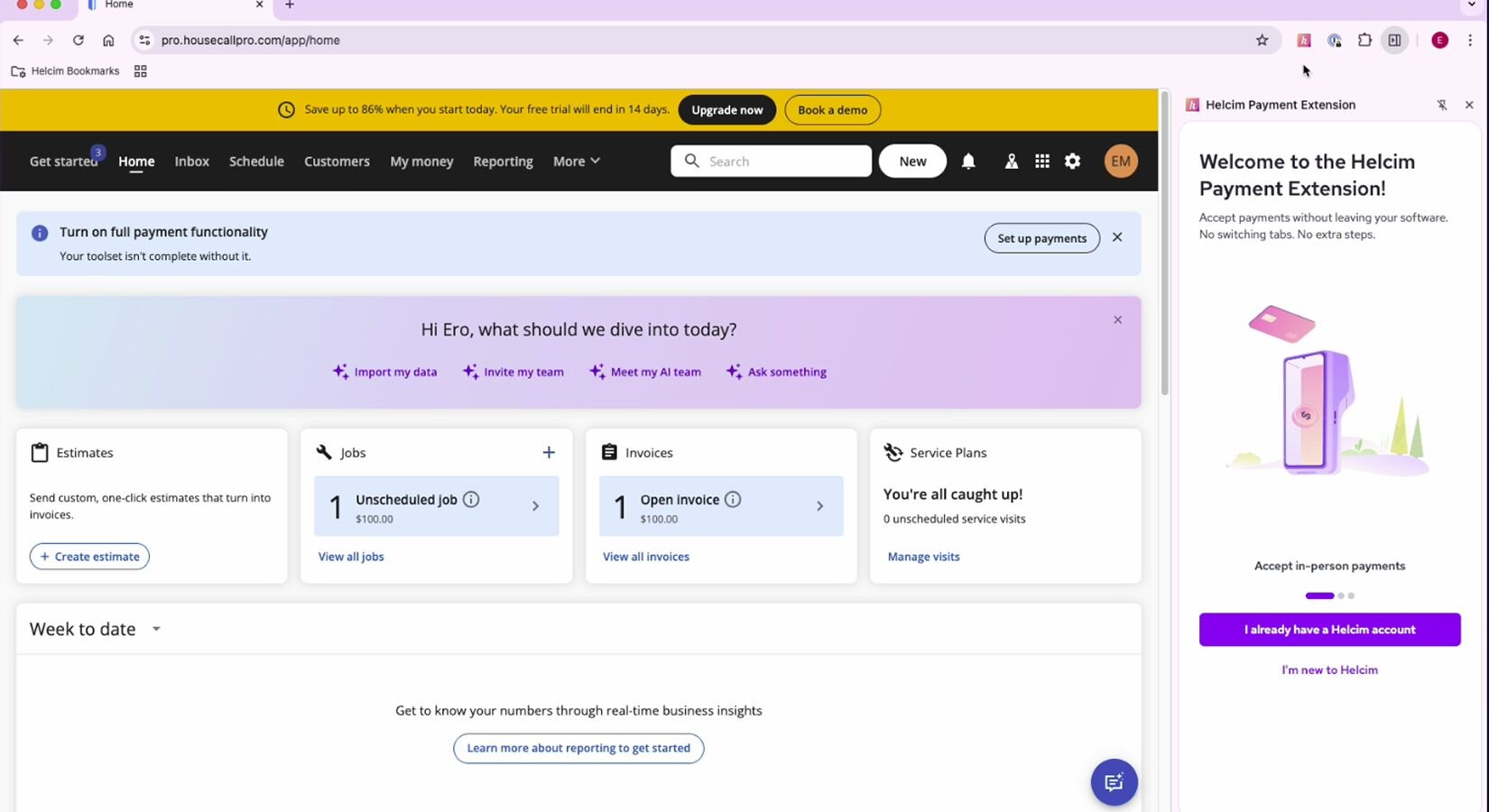Screen dimensions: 1489x812
Task: Switch to the Schedule tab
Action: [256, 161]
